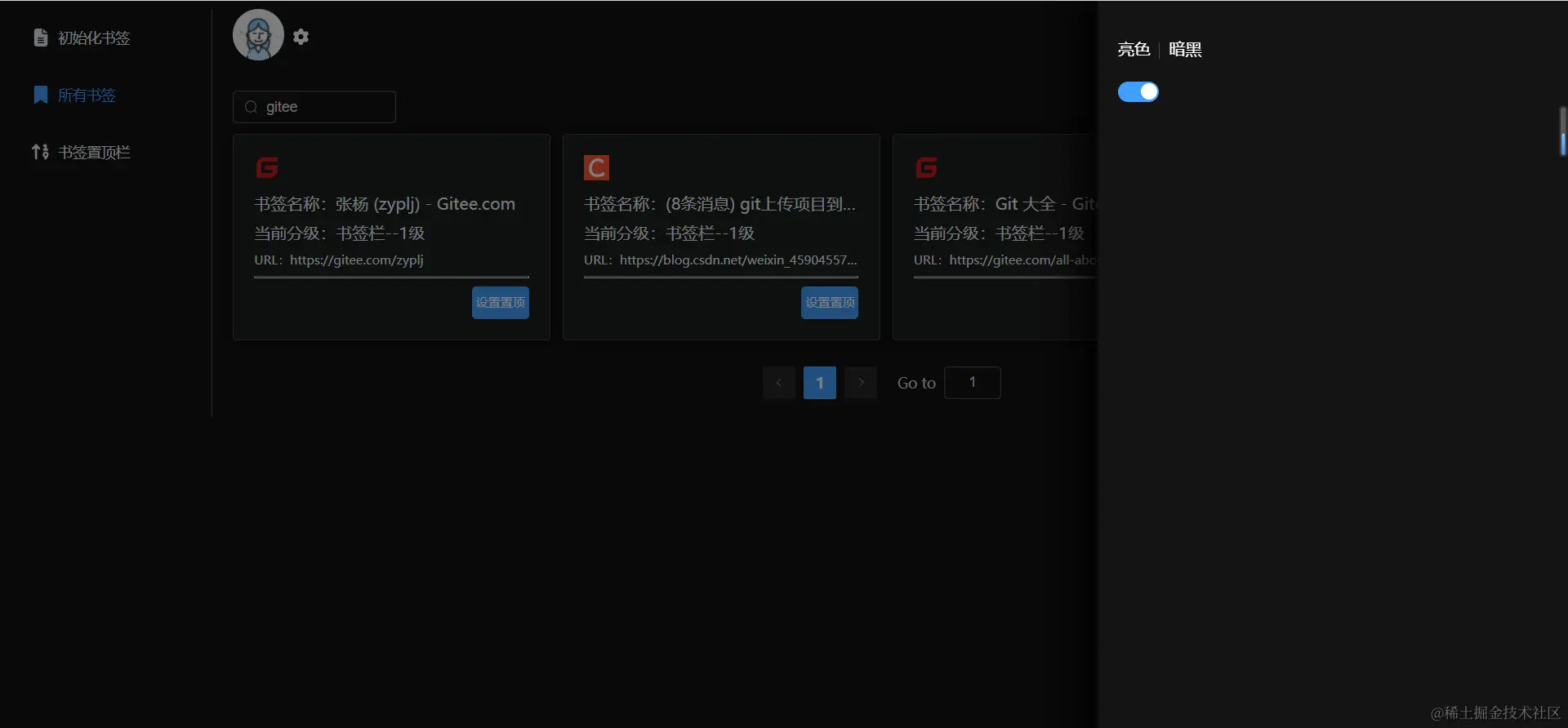
Task: Click the CSDN favicon on second card
Action: (x=596, y=167)
